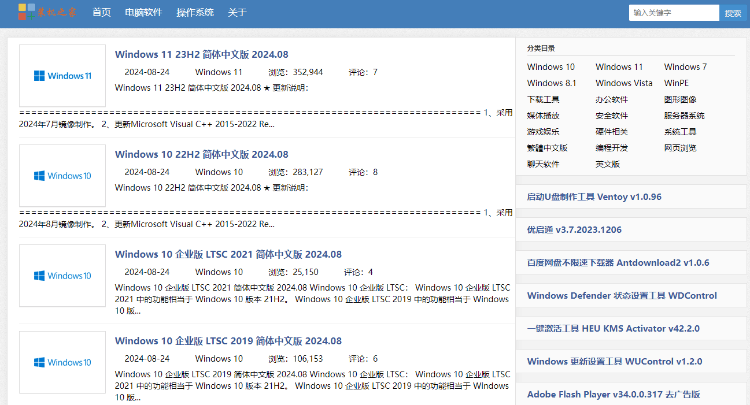The width and height of the screenshot is (750, 405).
Task: Open Windows Defender WDControl link
Action: (x=622, y=296)
